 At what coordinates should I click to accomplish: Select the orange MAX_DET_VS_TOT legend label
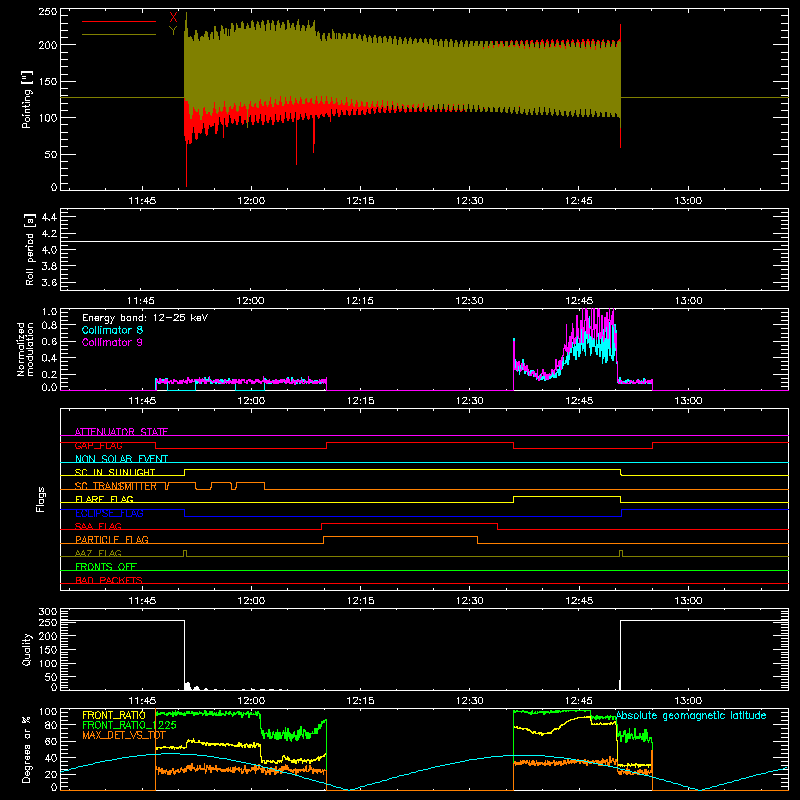click(124, 735)
